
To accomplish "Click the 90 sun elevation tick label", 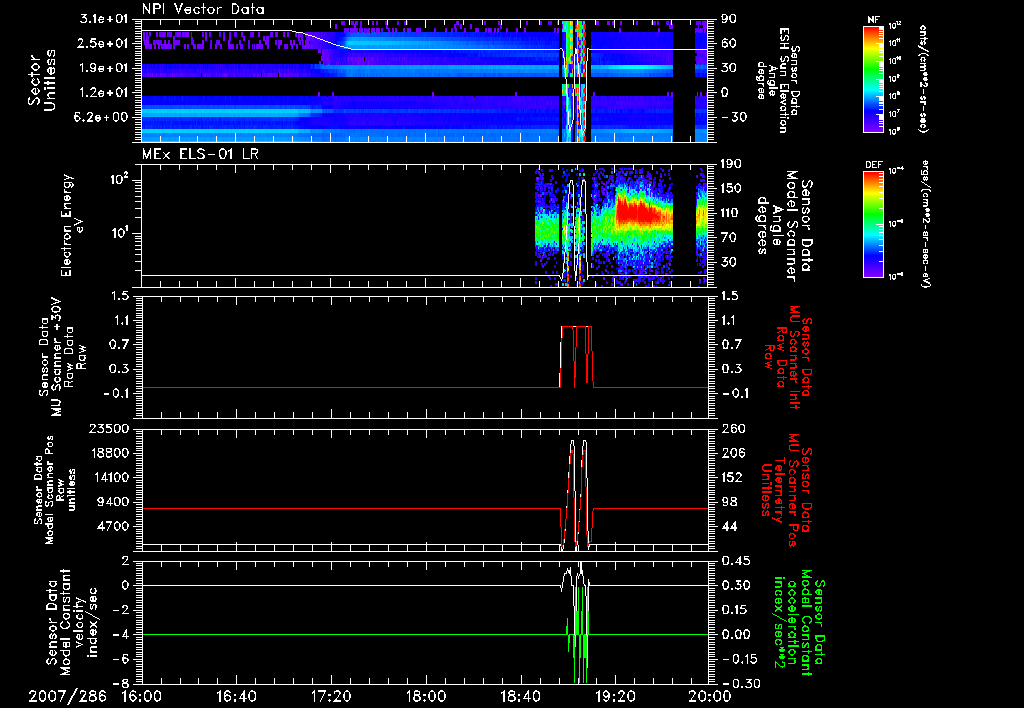I will tap(728, 19).
